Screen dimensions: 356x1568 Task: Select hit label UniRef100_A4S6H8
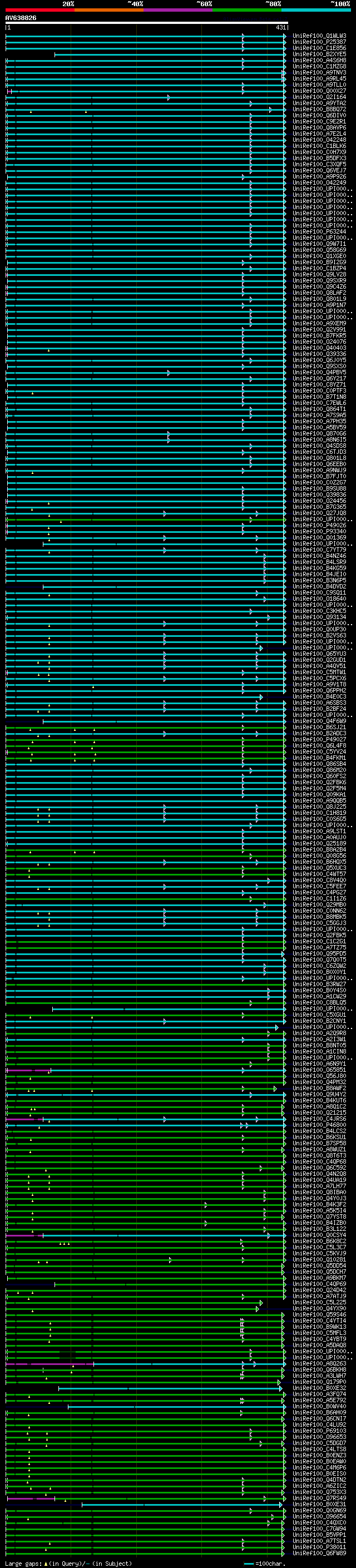[319, 60]
